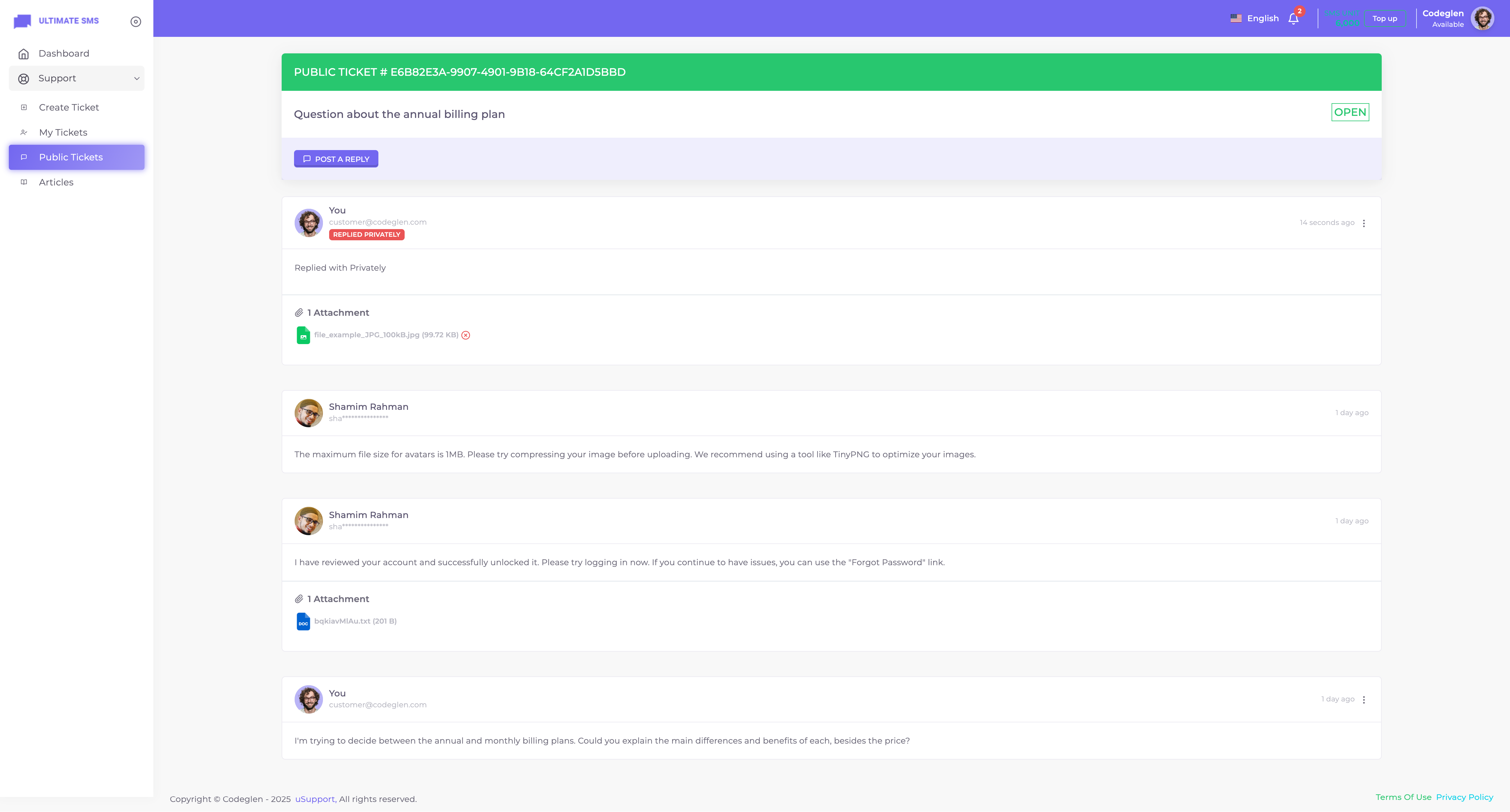
Task: Open the uSupport footer link
Action: (x=315, y=799)
